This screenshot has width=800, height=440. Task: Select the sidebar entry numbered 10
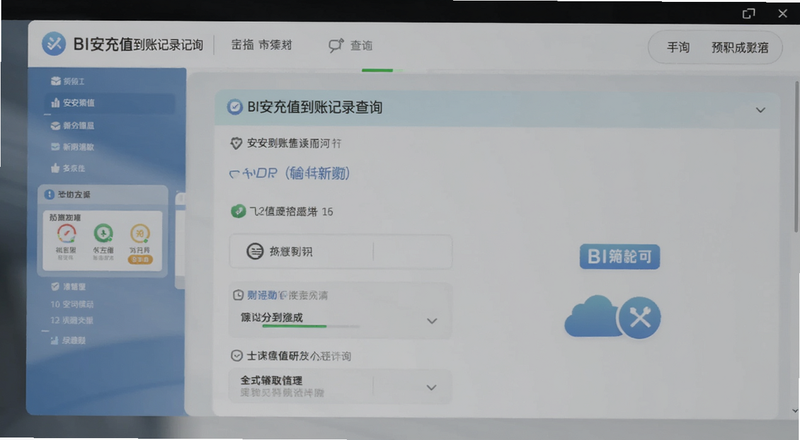(x=72, y=304)
